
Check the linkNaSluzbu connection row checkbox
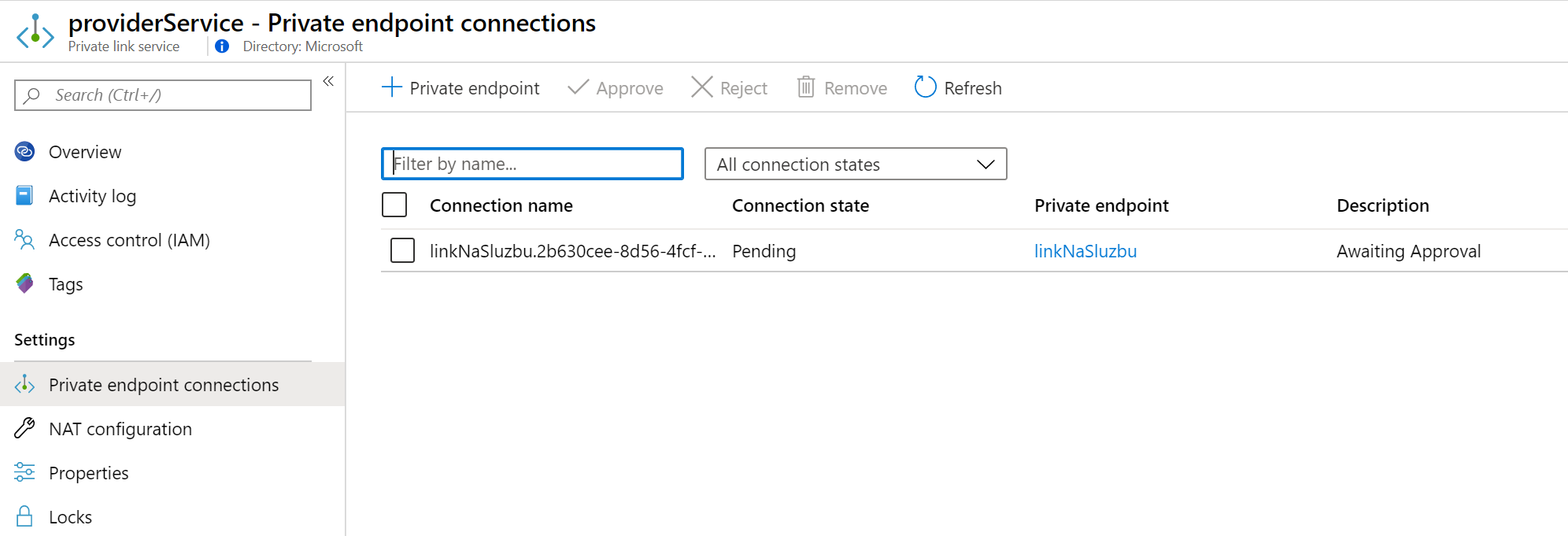pos(402,250)
